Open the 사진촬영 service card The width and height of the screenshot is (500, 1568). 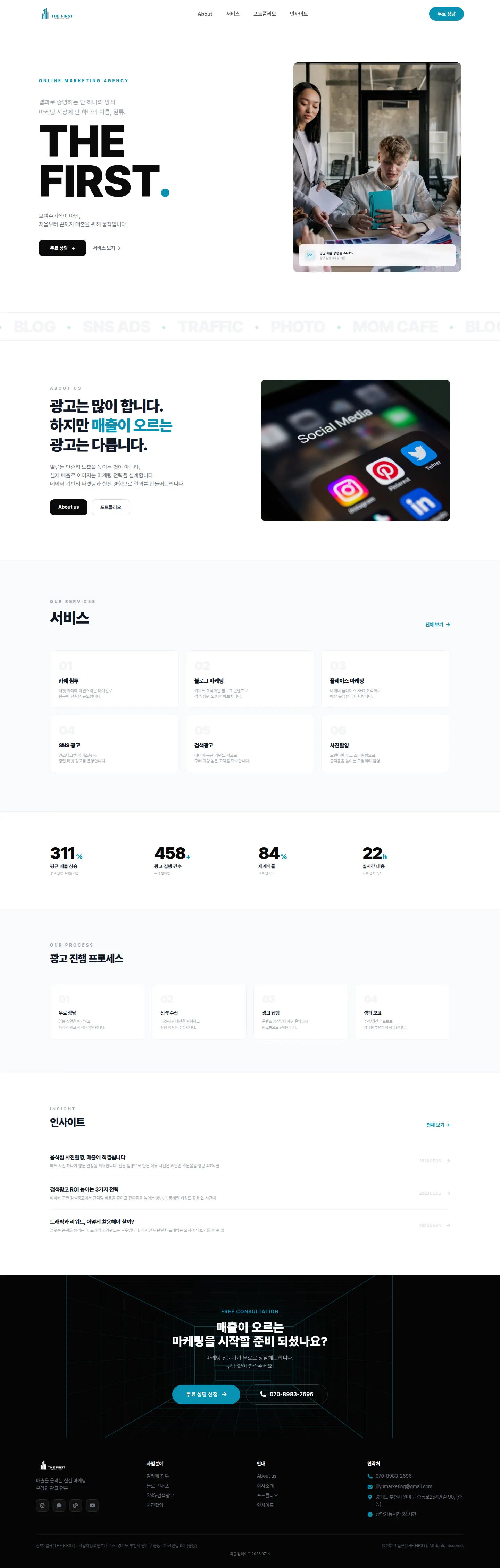tap(385, 744)
